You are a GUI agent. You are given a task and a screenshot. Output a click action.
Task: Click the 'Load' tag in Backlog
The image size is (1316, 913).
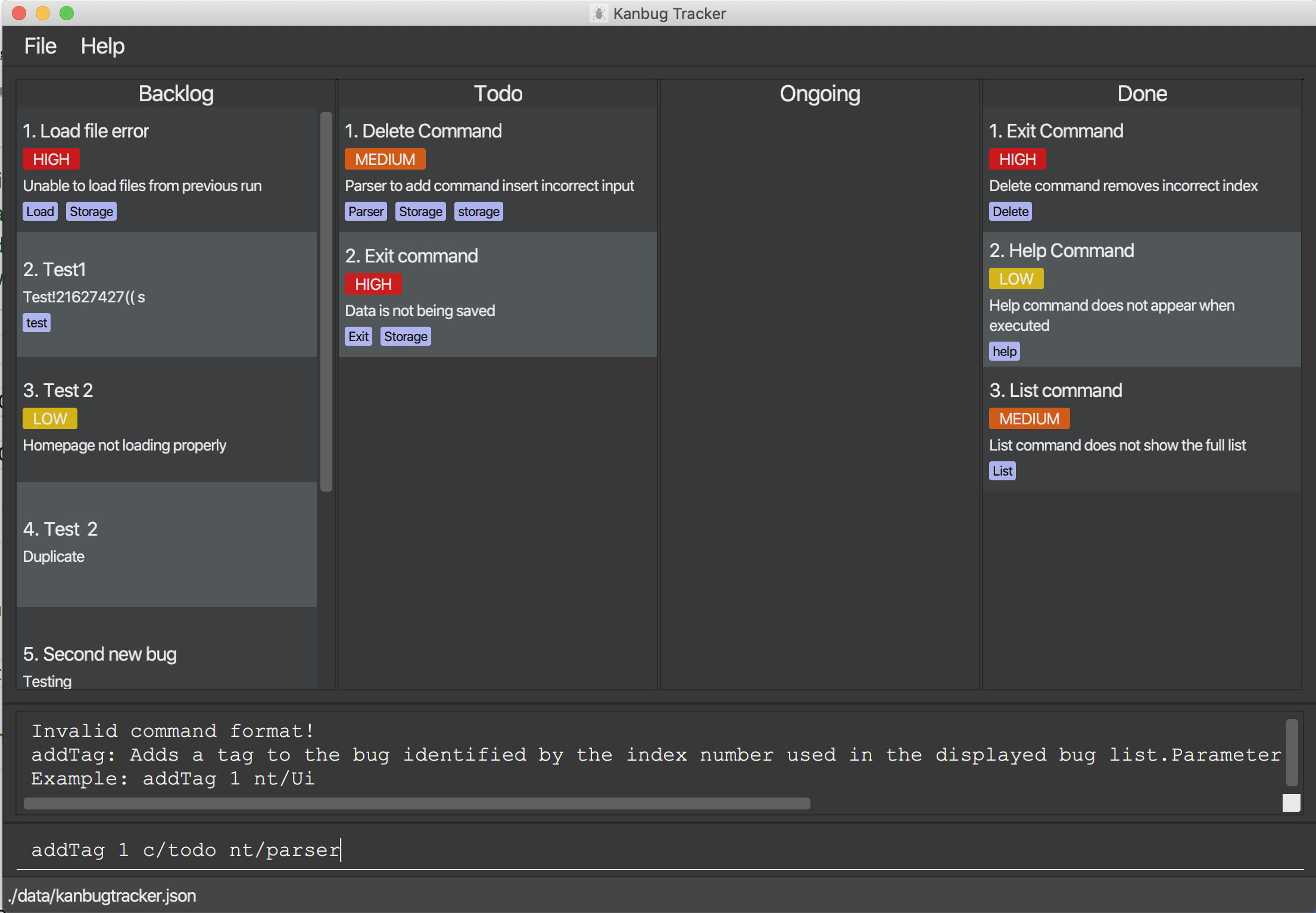(x=40, y=211)
